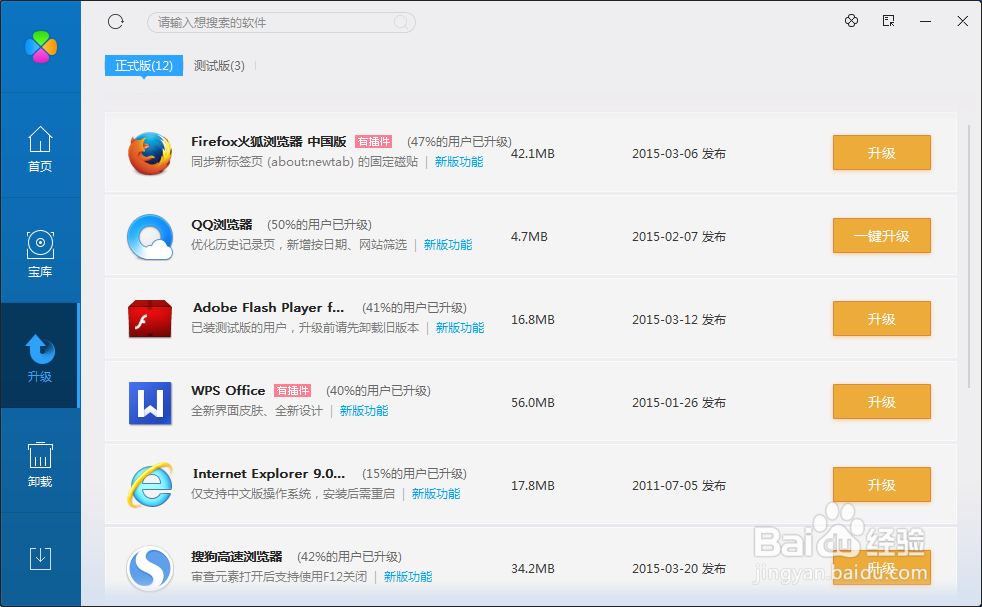
Task: Click the QQ浏览器 icon
Action: tap(150, 237)
